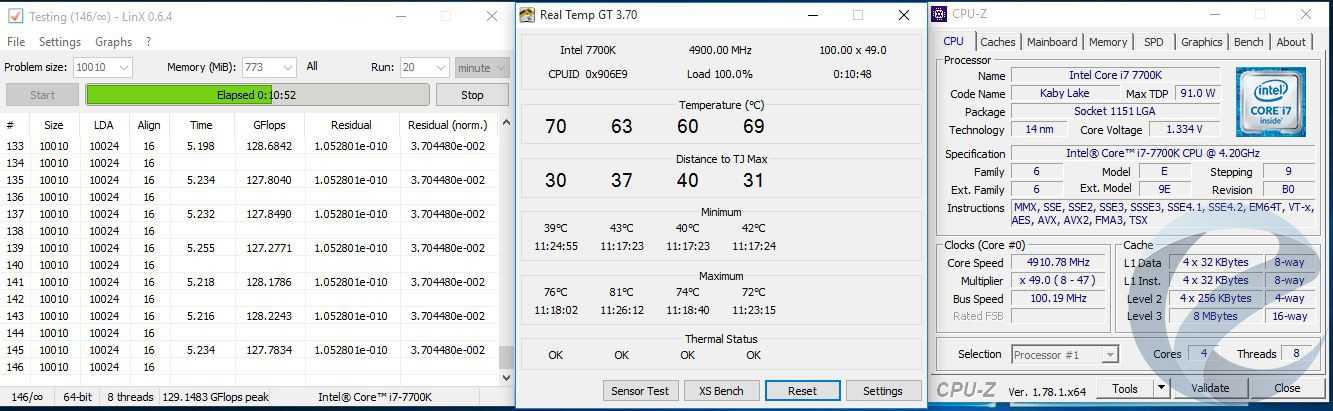Screen dimensions: 1333x411
Task: Expand the Memory (MiB) combo box
Action: [287, 67]
